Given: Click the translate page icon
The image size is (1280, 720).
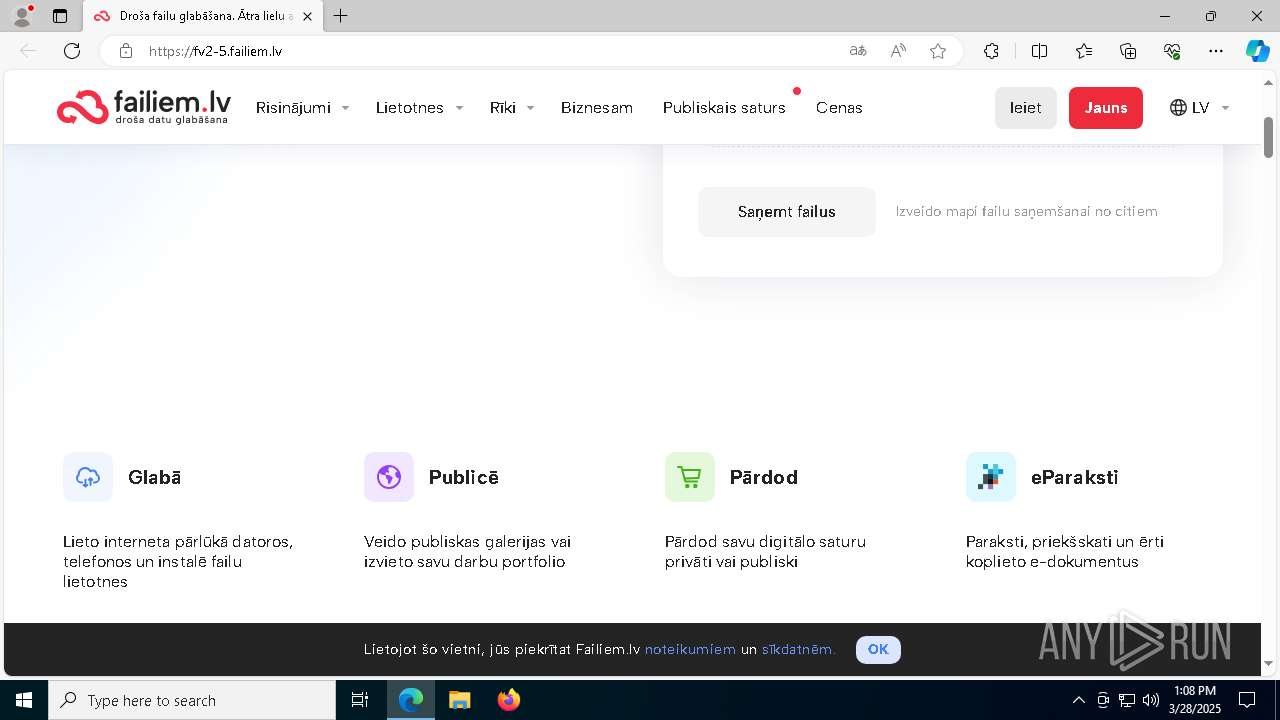Looking at the screenshot, I should pos(858,51).
